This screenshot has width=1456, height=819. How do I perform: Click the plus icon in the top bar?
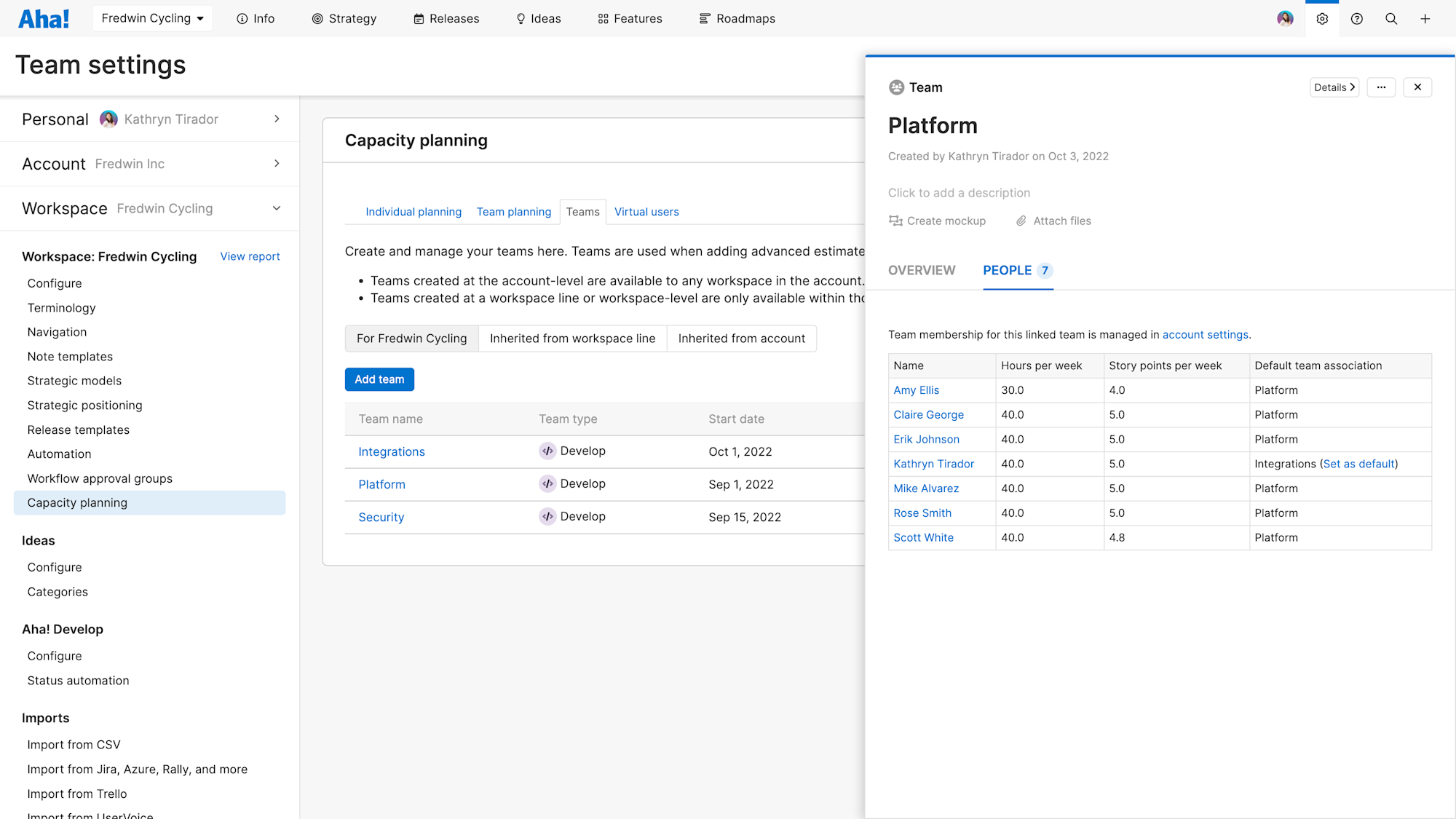coord(1425,18)
